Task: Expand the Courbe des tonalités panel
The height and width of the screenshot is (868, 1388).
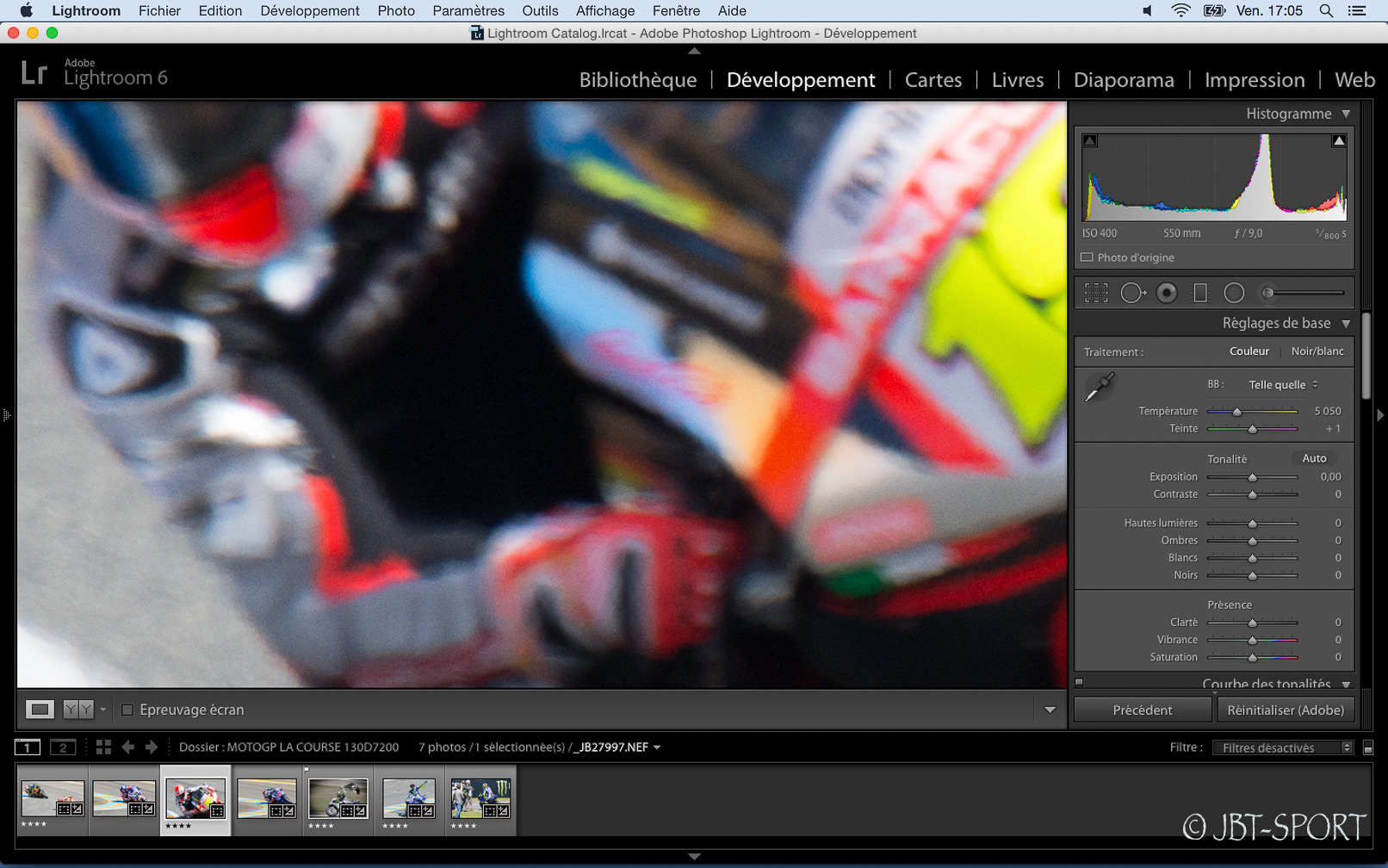Action: [1346, 685]
